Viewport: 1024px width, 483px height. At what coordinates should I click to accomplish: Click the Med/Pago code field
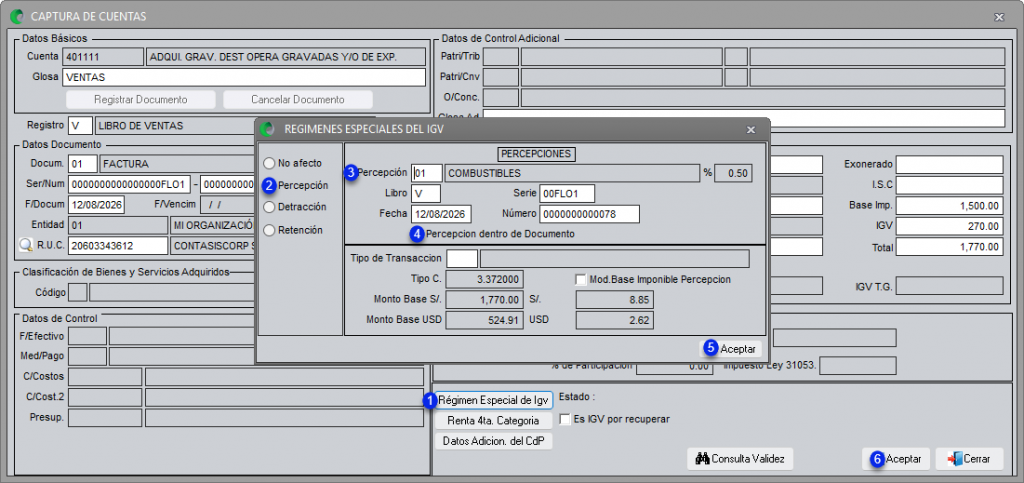click(x=87, y=356)
